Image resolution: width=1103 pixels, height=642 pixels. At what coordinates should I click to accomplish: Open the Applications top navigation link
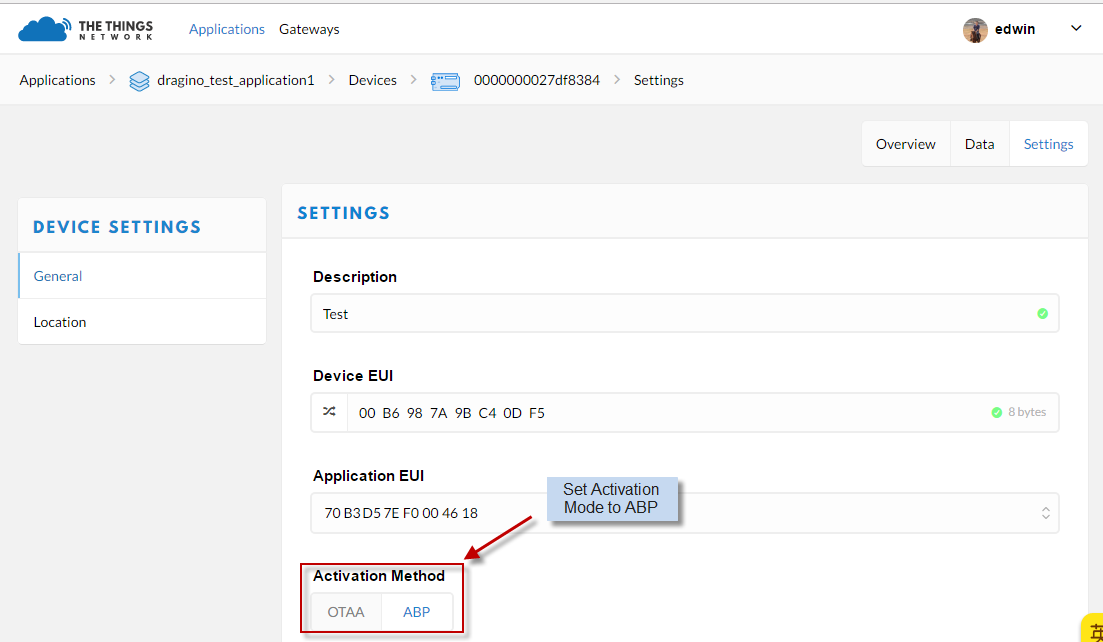[227, 30]
